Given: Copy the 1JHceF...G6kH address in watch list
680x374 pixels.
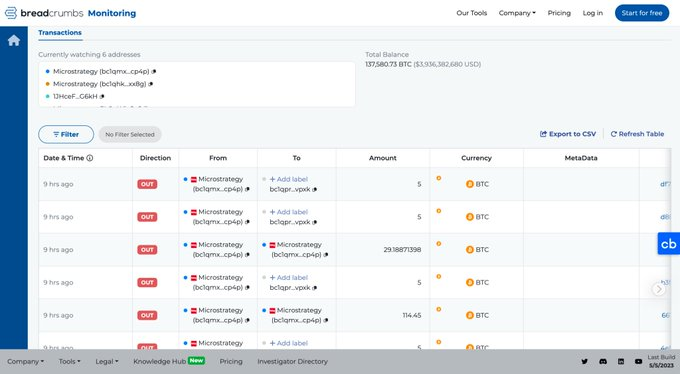Looking at the screenshot, I should point(102,97).
